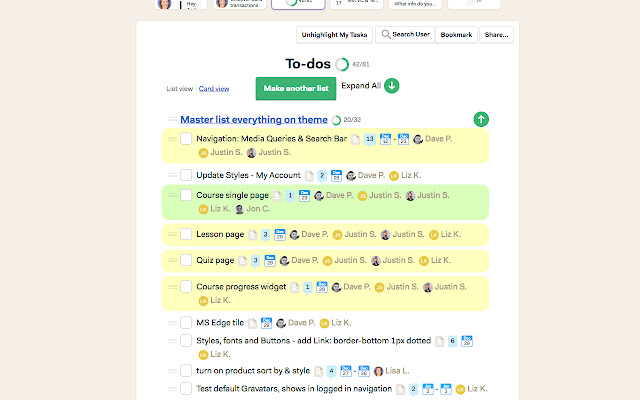The height and width of the screenshot is (400, 640).
Task: Click Make another list button
Action: tap(296, 88)
